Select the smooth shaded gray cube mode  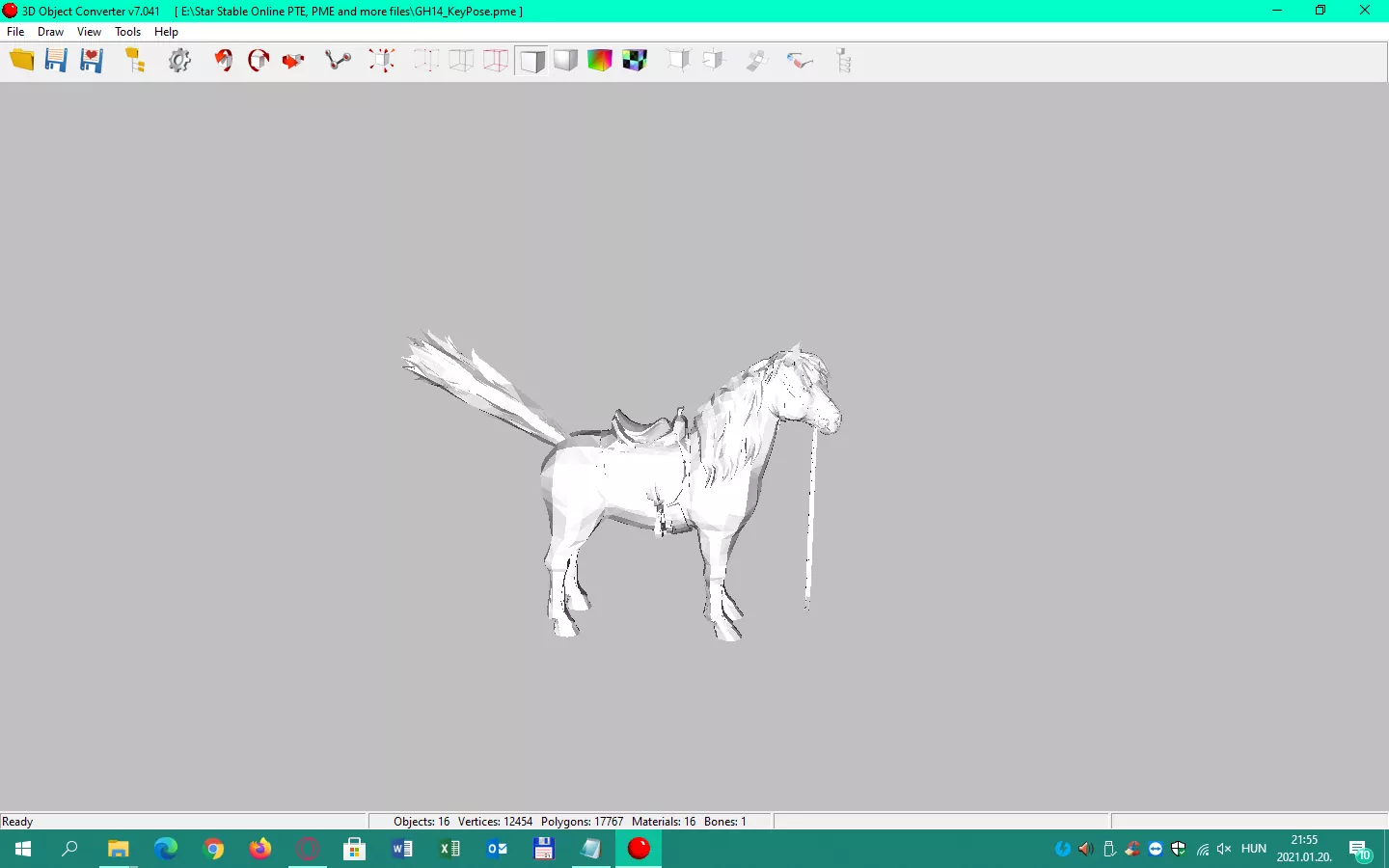pyautogui.click(x=565, y=61)
